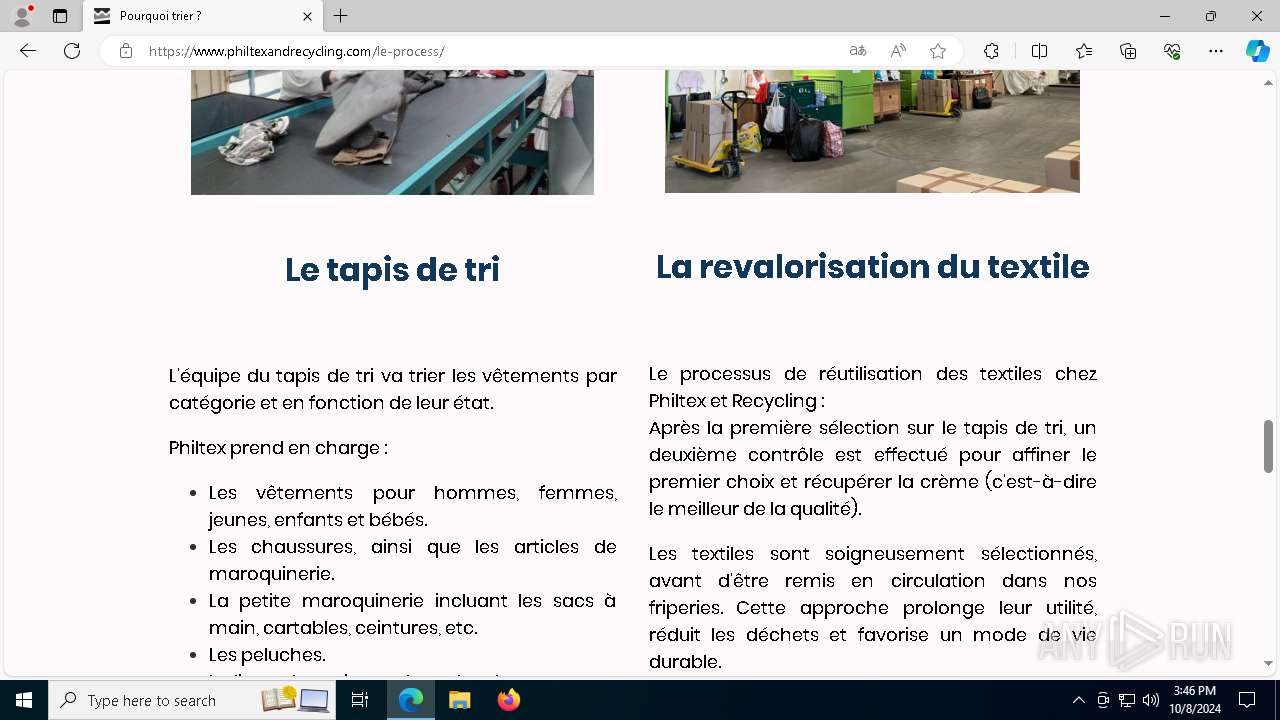Open the Collections icon
The width and height of the screenshot is (1280, 720).
(1128, 51)
